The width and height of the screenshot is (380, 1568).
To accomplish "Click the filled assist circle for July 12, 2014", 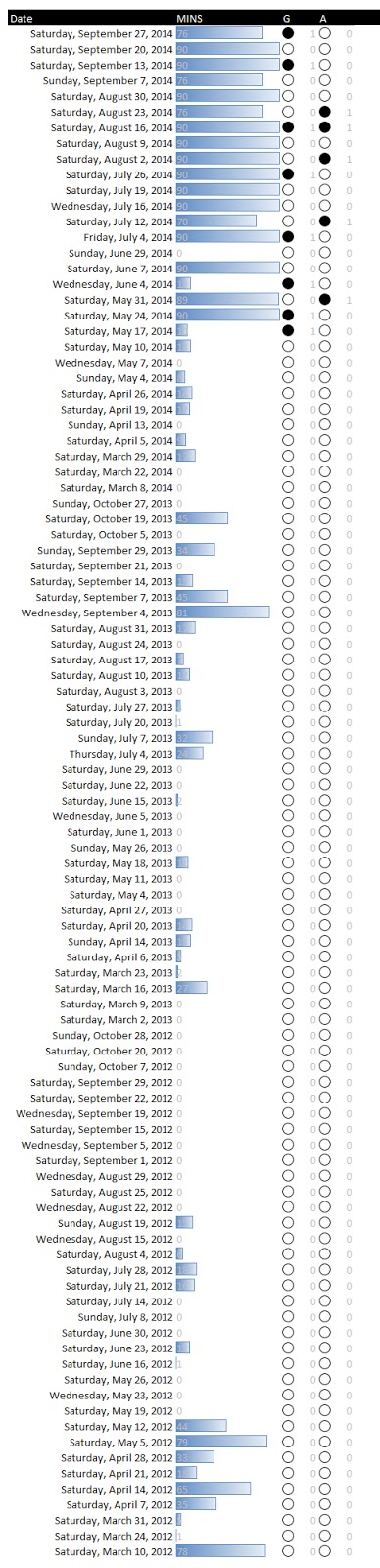I will coord(324,221).
